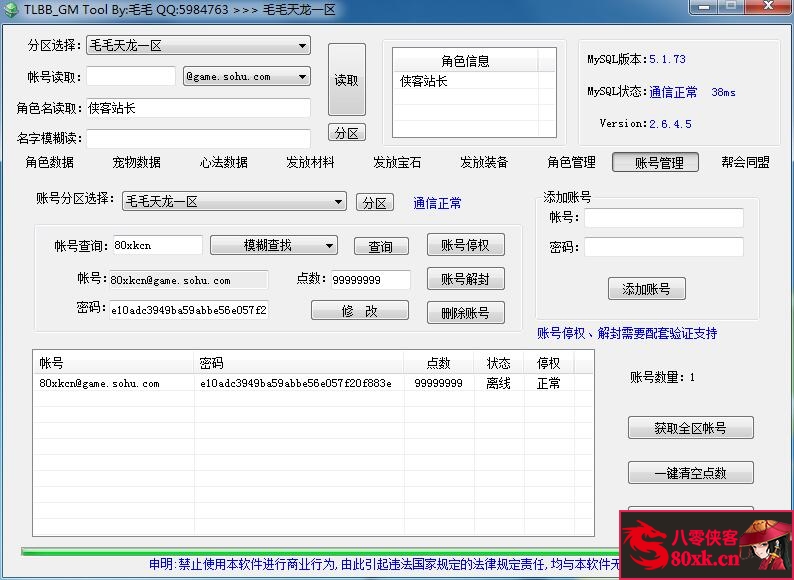Open the 模糊查找 search mode dropdown

(274, 246)
